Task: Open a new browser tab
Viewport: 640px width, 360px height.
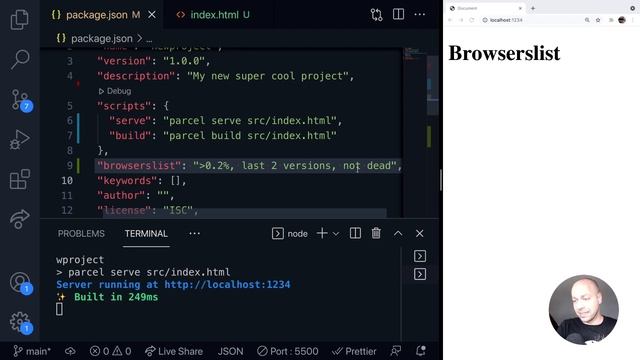Action: click(533, 8)
